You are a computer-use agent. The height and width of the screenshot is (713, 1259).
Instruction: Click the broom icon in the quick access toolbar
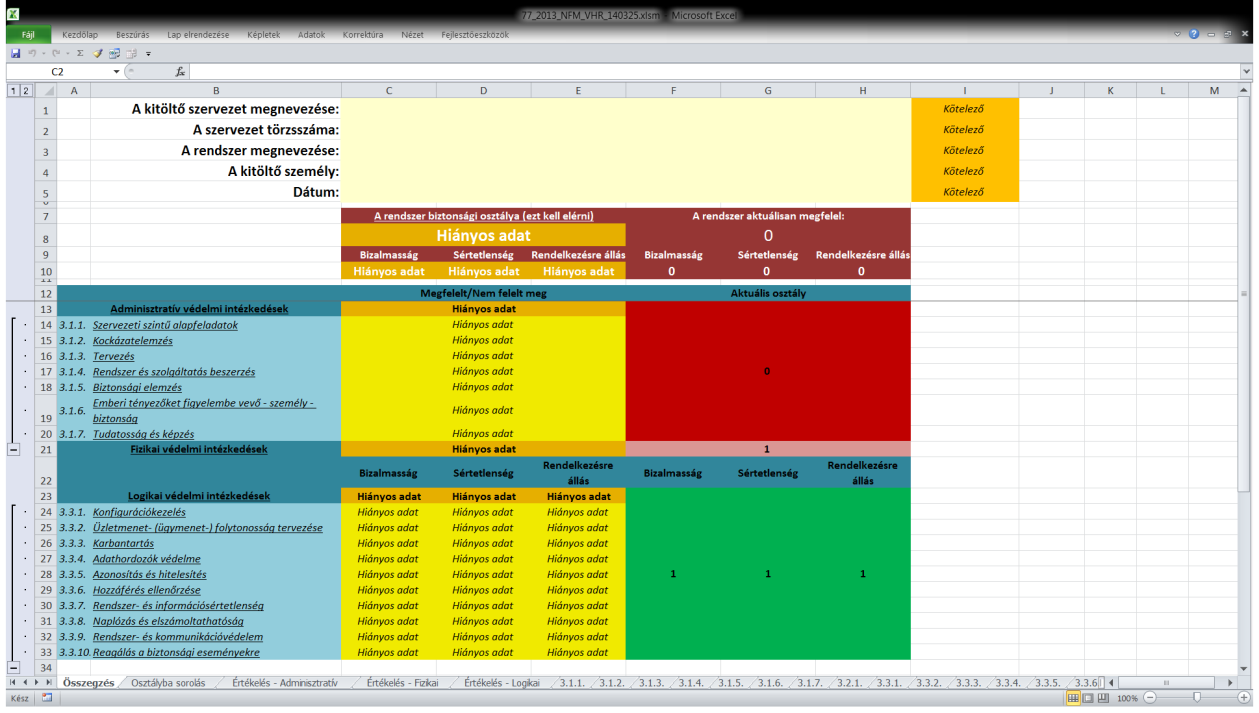click(98, 53)
